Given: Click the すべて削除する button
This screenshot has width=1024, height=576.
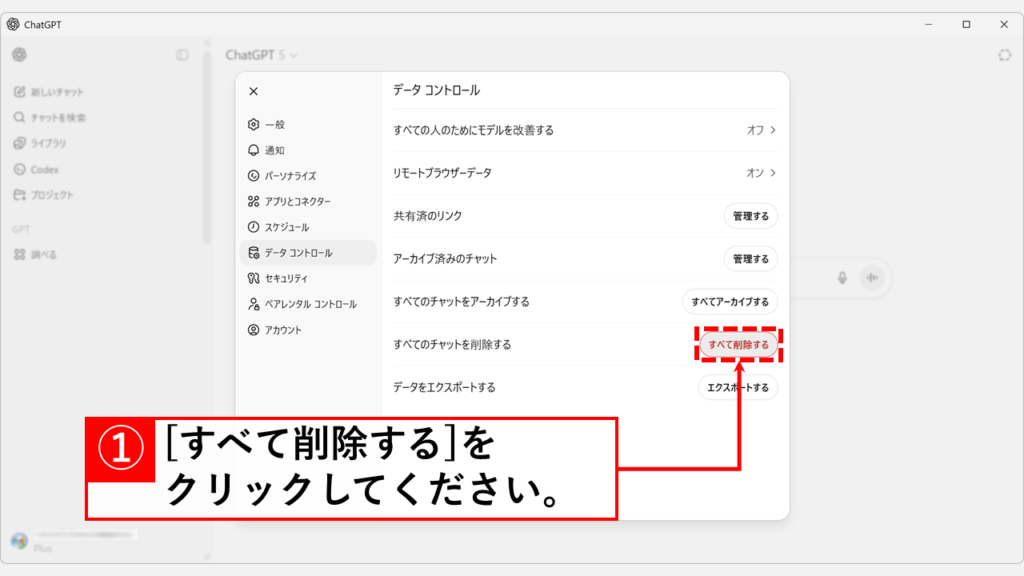Looking at the screenshot, I should 738,345.
